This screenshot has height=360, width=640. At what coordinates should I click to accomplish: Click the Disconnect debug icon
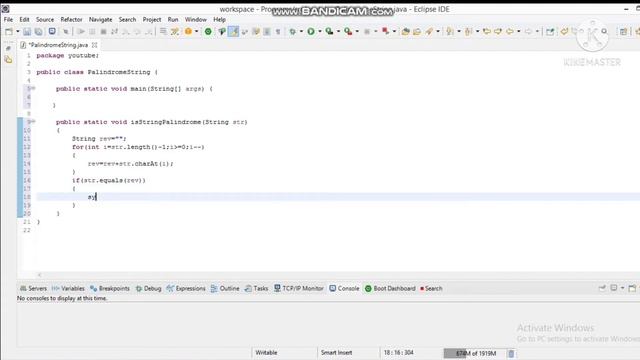coord(114,31)
